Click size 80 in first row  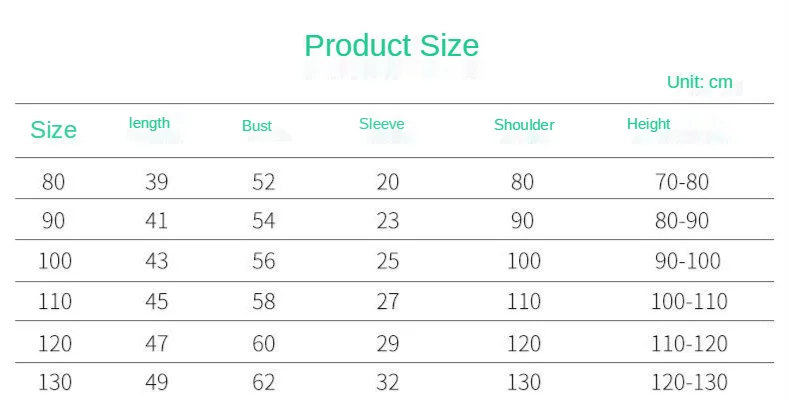[x=53, y=182]
